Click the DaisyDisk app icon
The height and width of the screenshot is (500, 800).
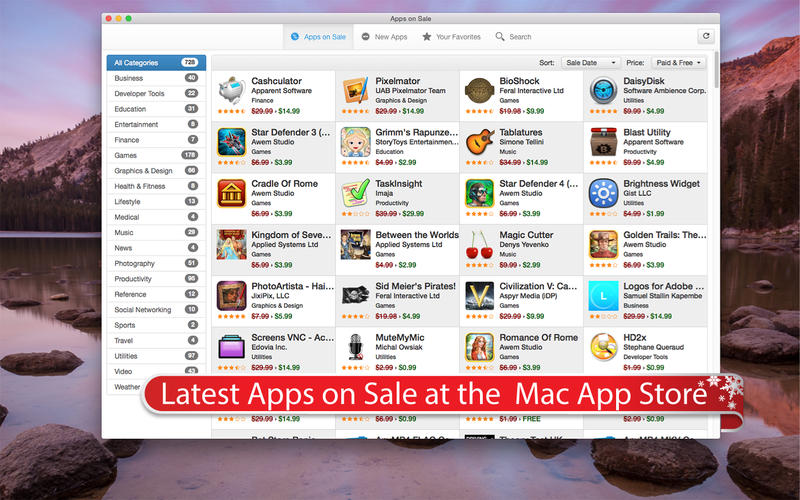603,90
